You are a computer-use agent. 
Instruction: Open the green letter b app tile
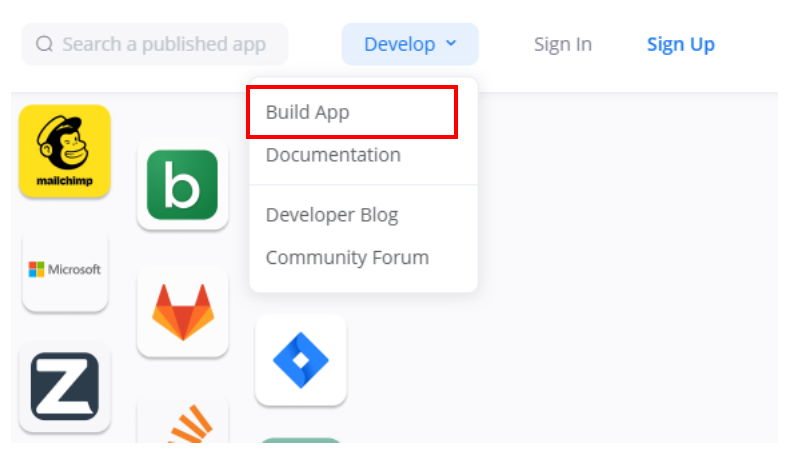point(182,185)
